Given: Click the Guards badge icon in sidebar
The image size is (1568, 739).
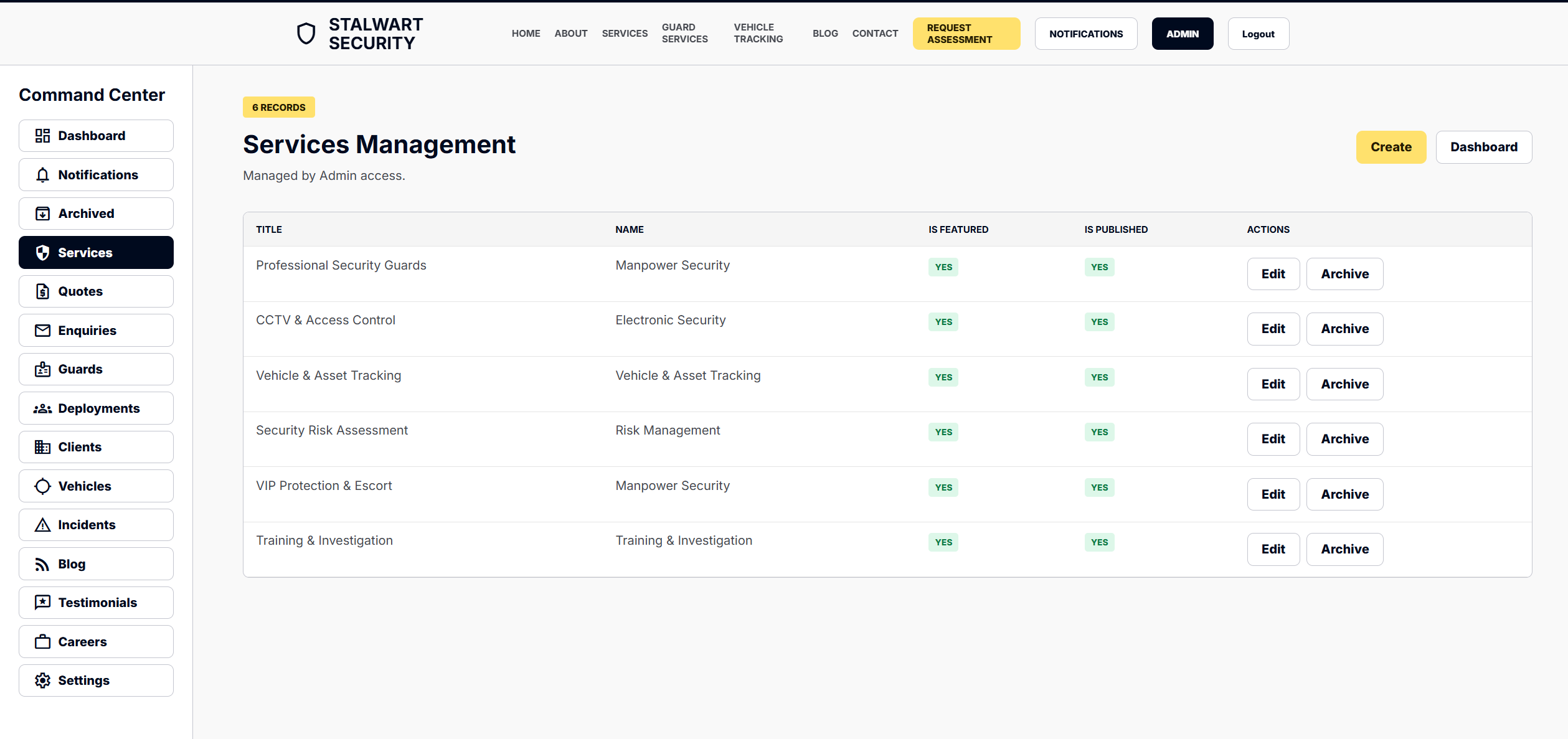Looking at the screenshot, I should (42, 369).
